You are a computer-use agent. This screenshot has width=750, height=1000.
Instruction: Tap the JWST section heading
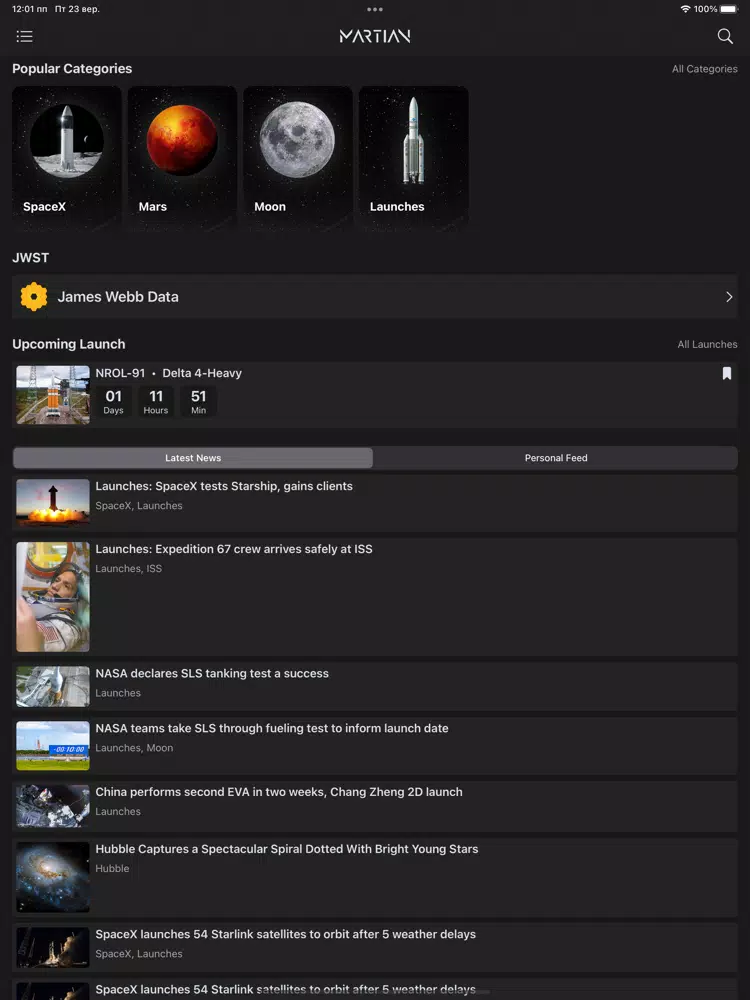(31, 258)
